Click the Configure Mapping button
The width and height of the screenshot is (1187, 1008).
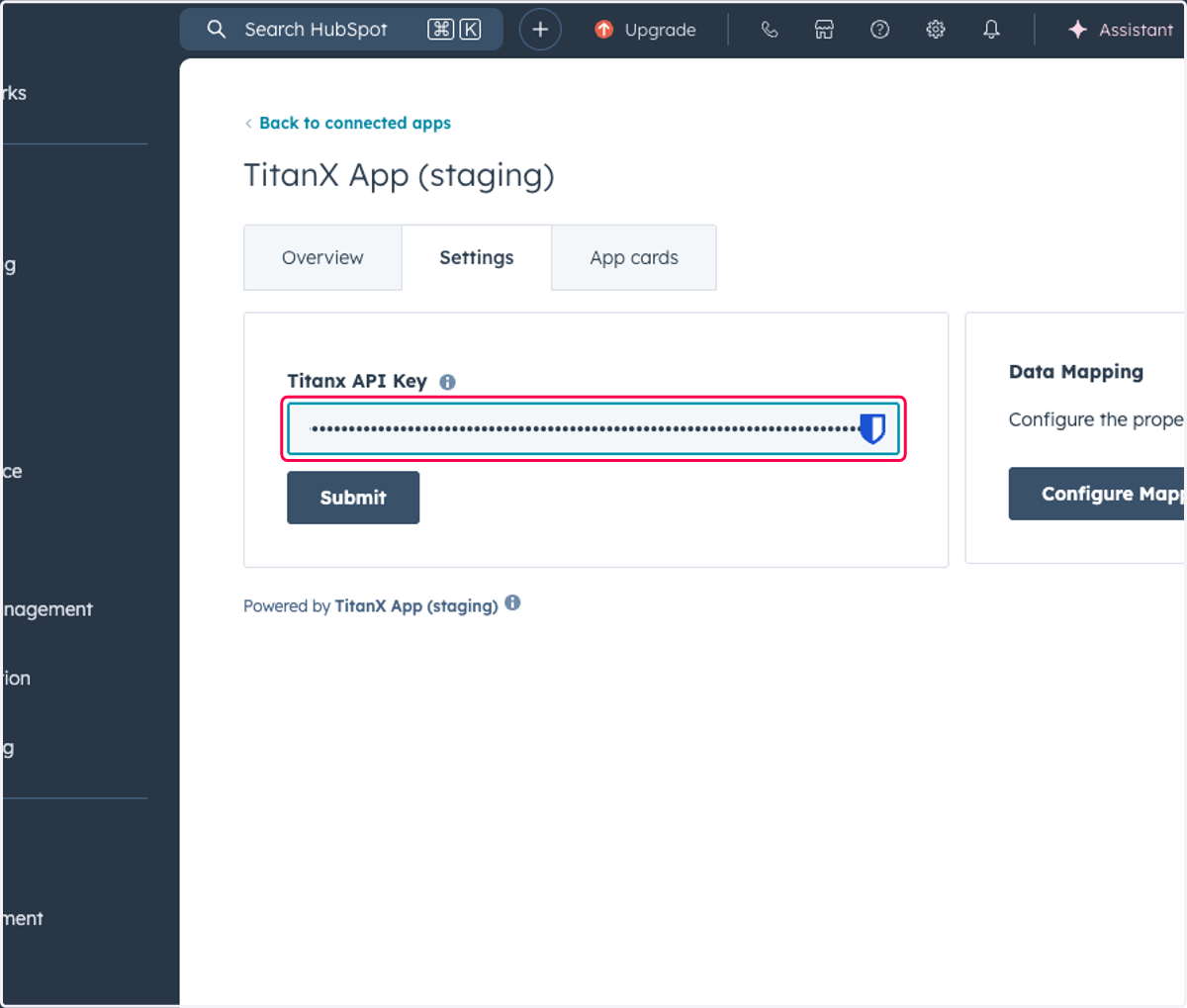click(x=1098, y=494)
